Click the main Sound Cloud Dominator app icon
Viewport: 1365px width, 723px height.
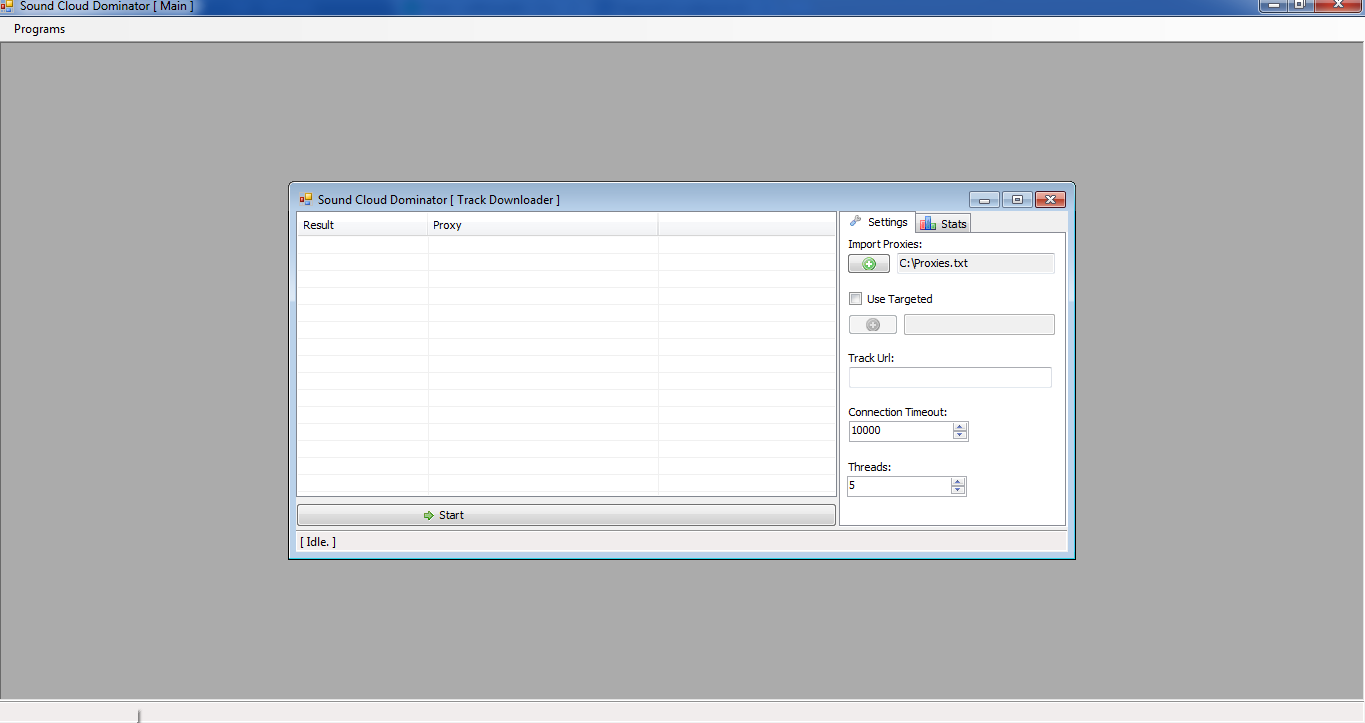[x=7, y=6]
